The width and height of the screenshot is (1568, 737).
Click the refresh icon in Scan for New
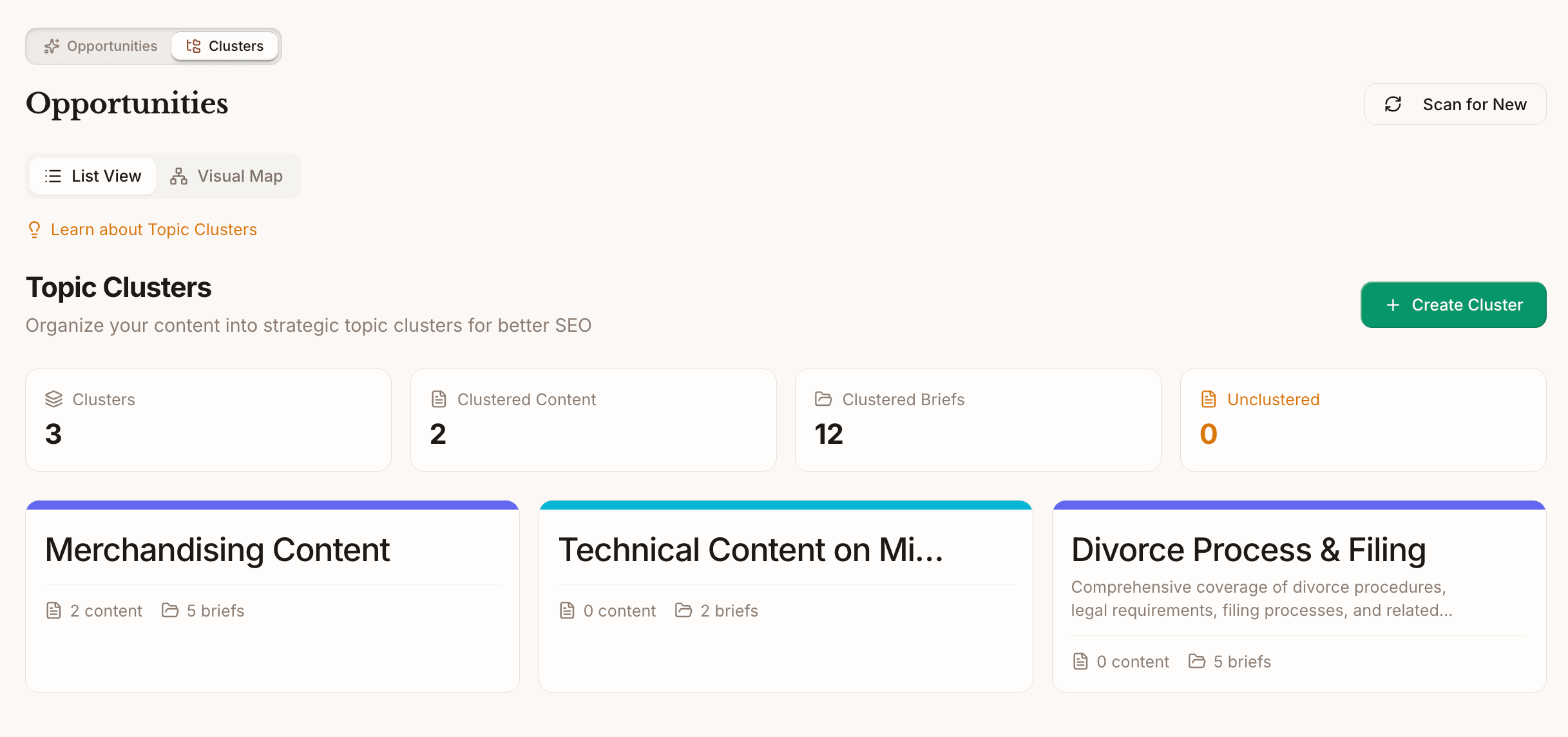(1393, 104)
